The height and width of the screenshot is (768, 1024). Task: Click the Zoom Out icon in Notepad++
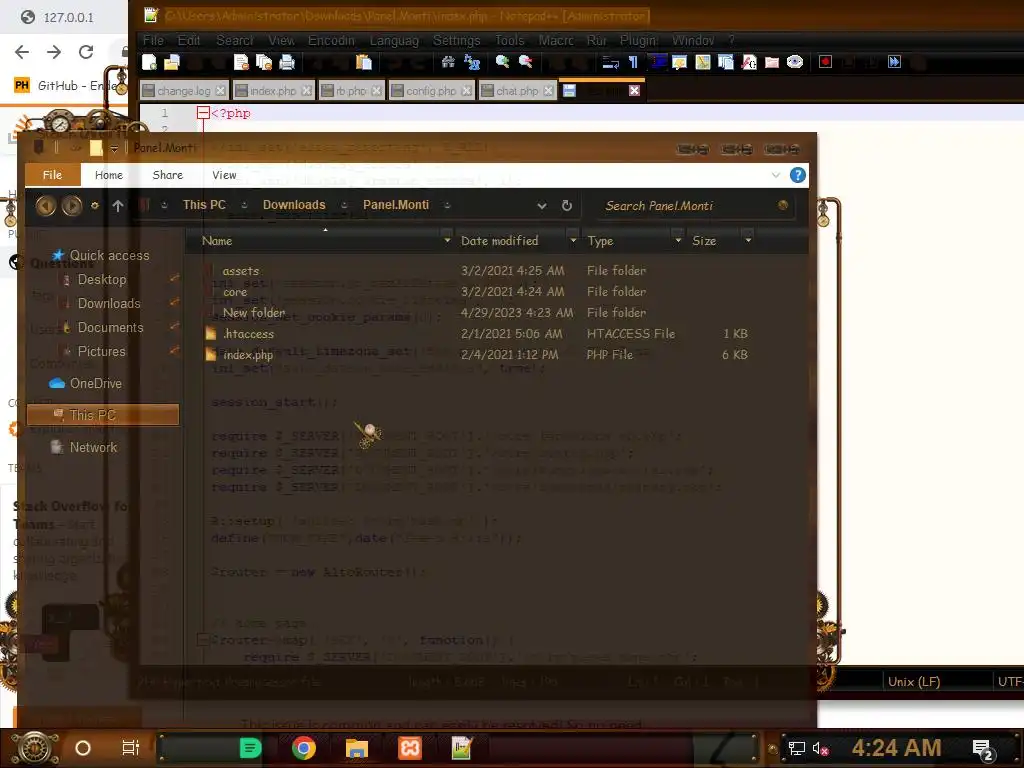tap(525, 62)
